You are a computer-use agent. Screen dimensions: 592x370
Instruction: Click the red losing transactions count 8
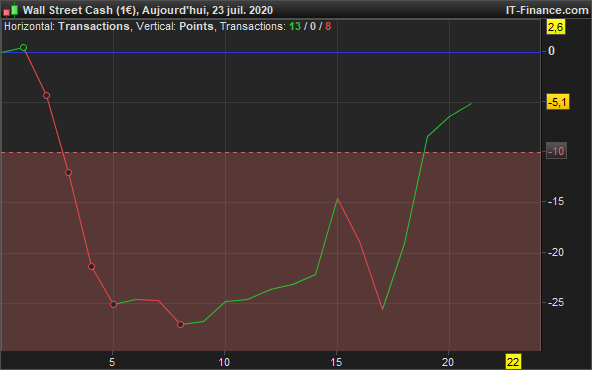tap(328, 26)
